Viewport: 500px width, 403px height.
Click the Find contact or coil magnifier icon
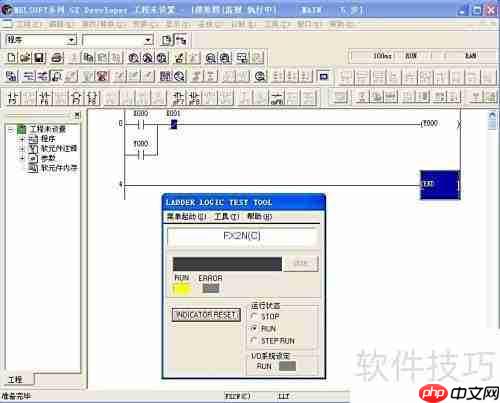(x=162, y=58)
